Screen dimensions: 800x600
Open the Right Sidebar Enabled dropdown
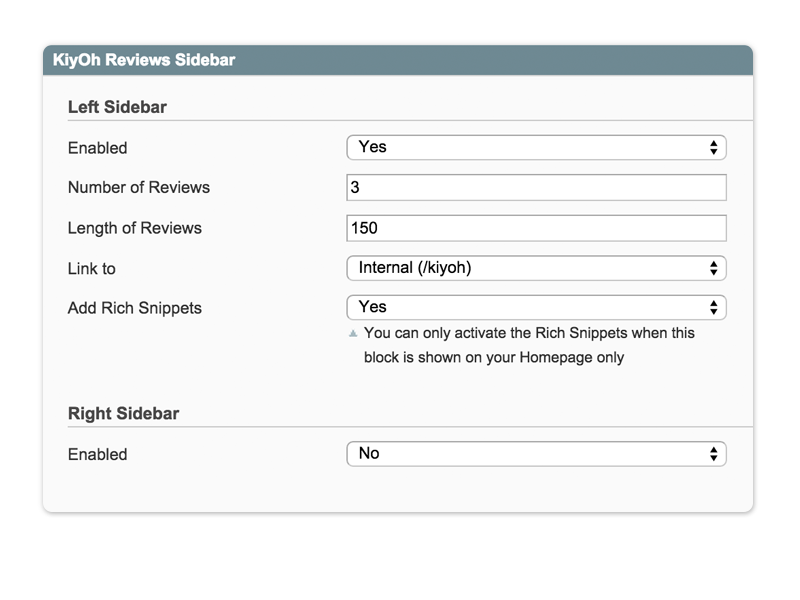[536, 454]
